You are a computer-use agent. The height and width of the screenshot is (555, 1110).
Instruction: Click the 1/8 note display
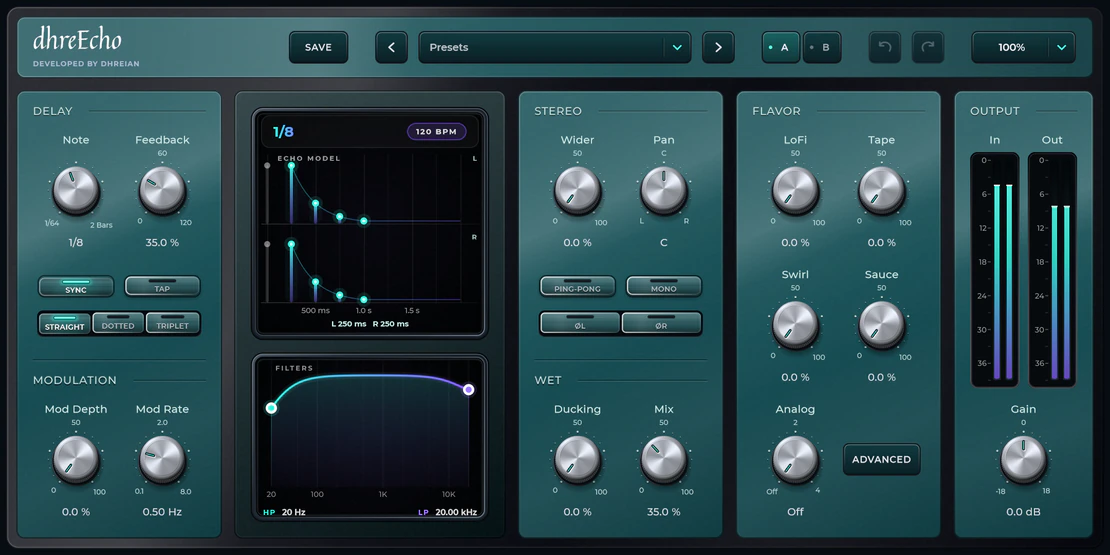click(x=283, y=132)
